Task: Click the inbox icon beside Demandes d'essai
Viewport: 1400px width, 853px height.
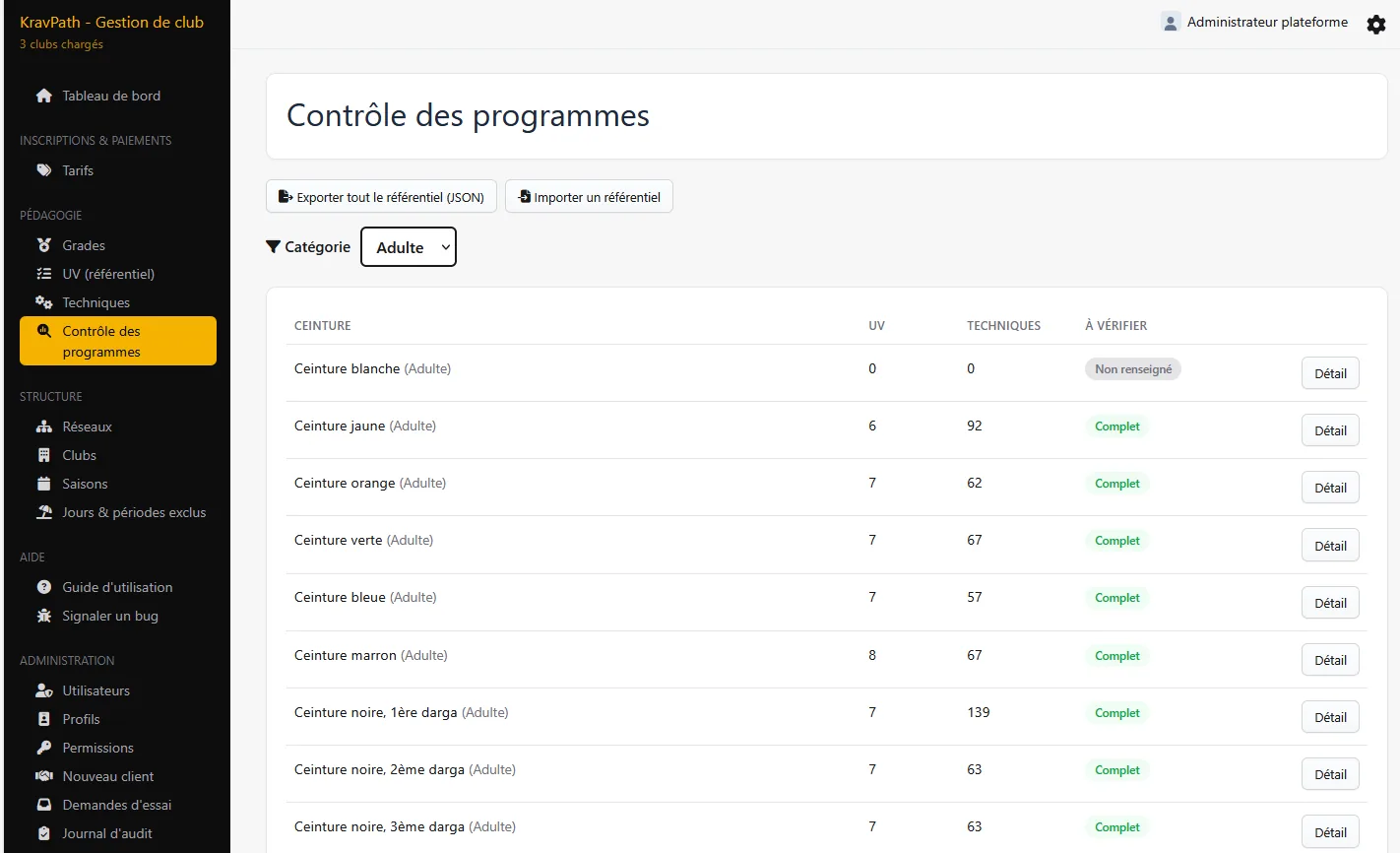Action: [43, 805]
